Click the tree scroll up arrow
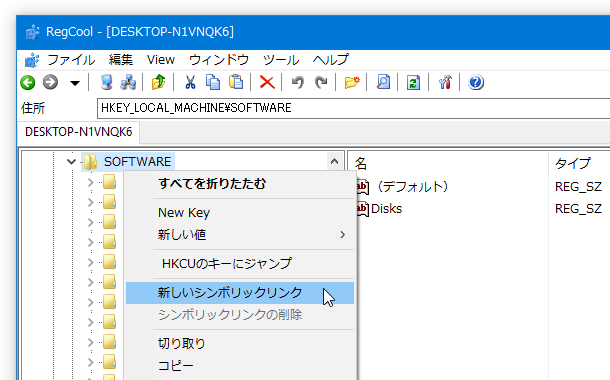This screenshot has width=610, height=380. click(334, 161)
